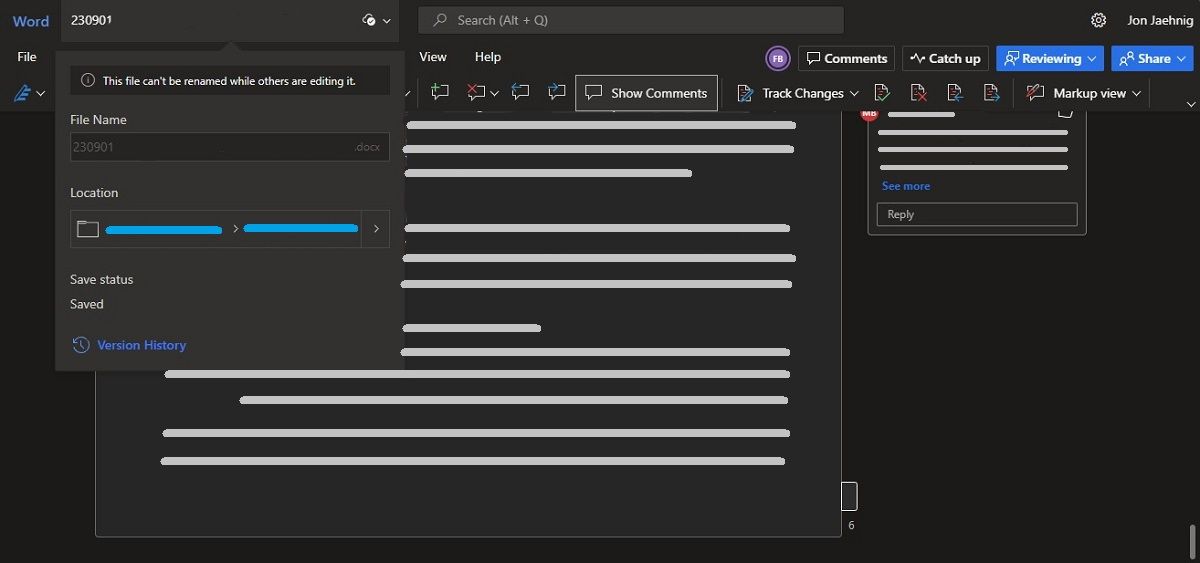Click the Delete Comment icon
The image size is (1200, 563).
tap(476, 93)
